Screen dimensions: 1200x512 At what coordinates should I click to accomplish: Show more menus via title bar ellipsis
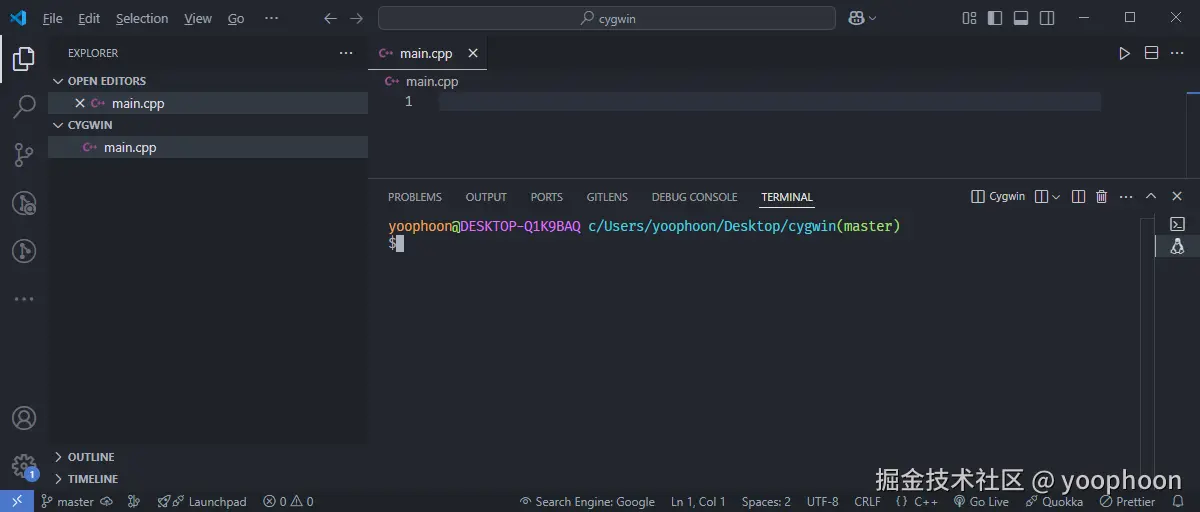click(x=272, y=18)
